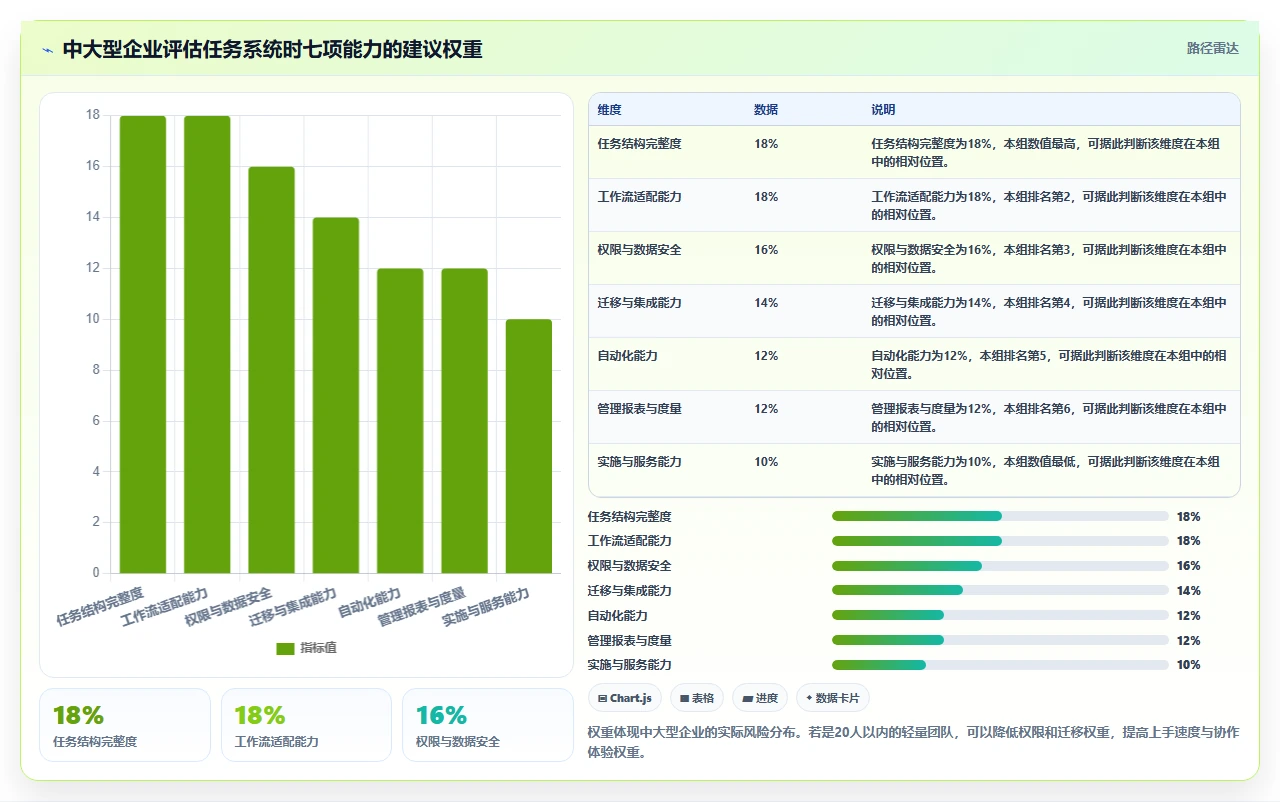This screenshot has height=802, width=1280.
Task: Click the 管理报表与度量 progress bar
Action: [1000, 640]
